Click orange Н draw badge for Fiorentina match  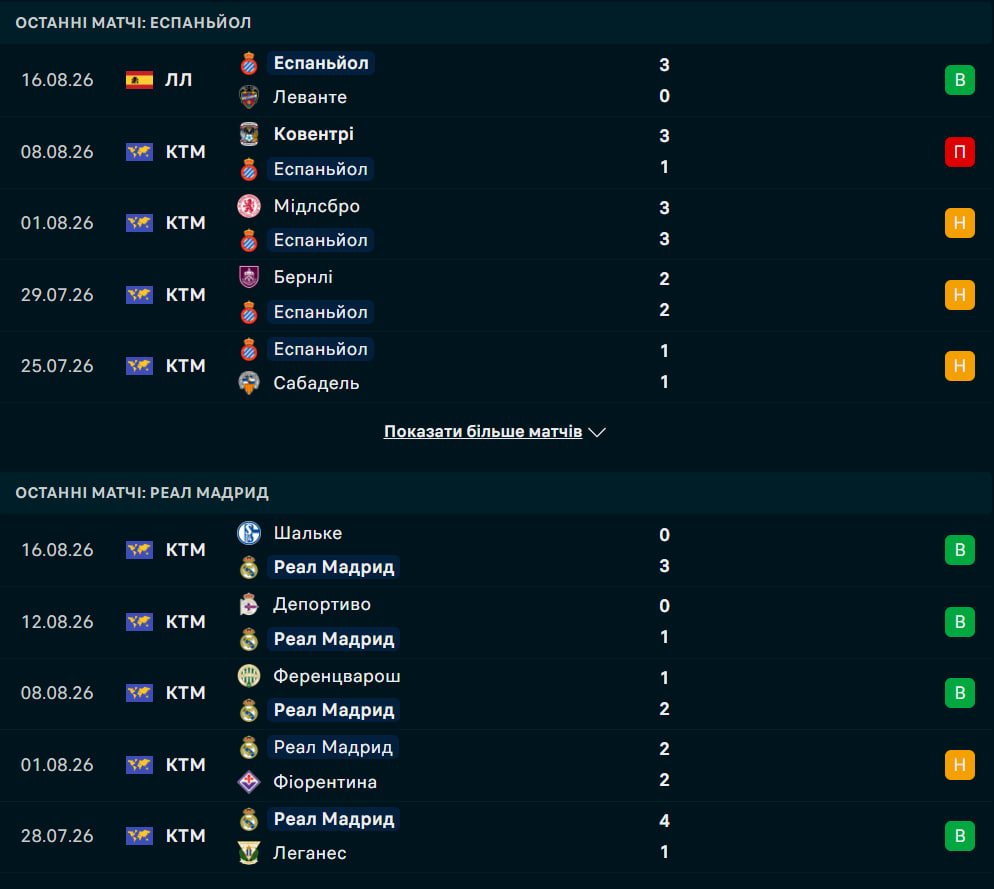960,764
